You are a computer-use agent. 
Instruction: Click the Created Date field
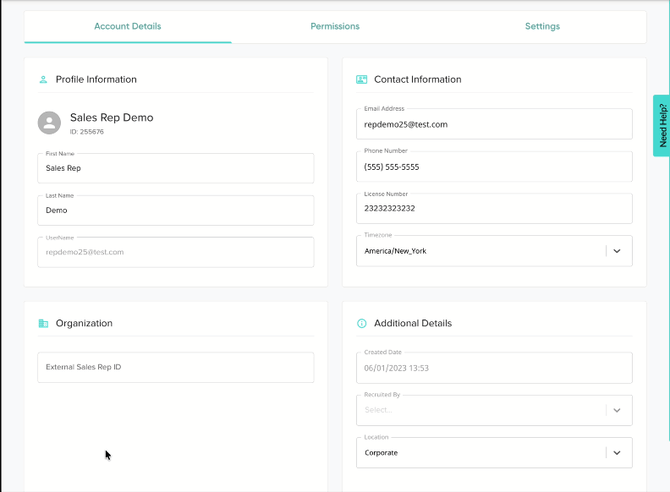pyautogui.click(x=494, y=368)
